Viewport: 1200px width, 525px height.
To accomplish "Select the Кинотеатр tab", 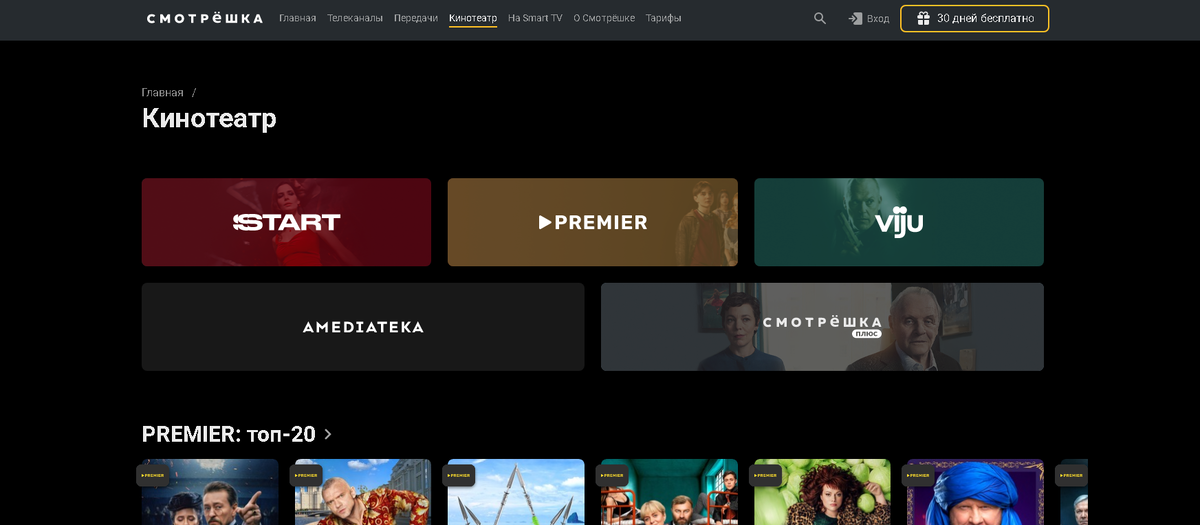I will tap(473, 18).
